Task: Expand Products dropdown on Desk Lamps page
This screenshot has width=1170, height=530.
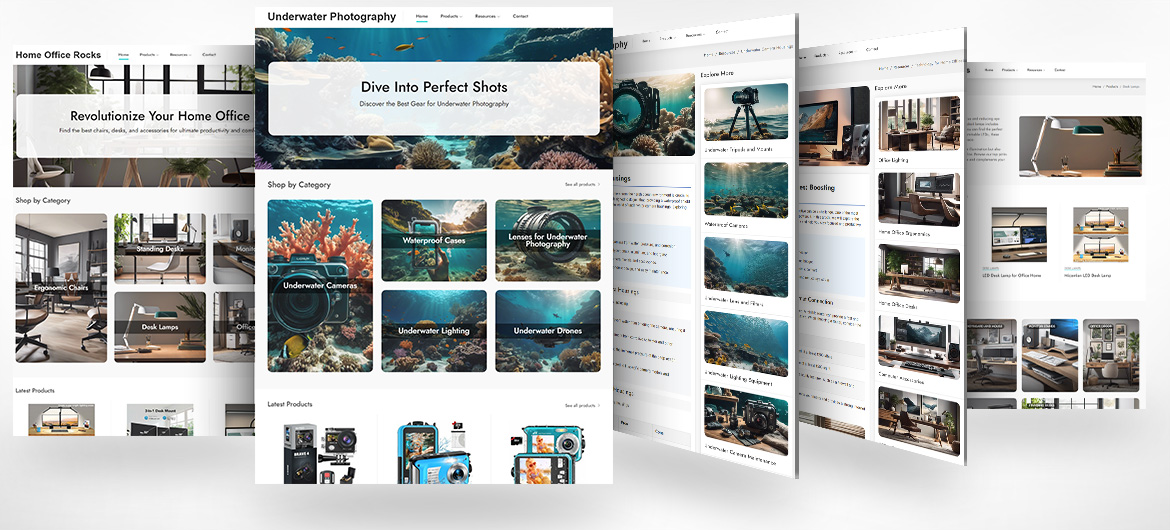Action: pos(1010,69)
